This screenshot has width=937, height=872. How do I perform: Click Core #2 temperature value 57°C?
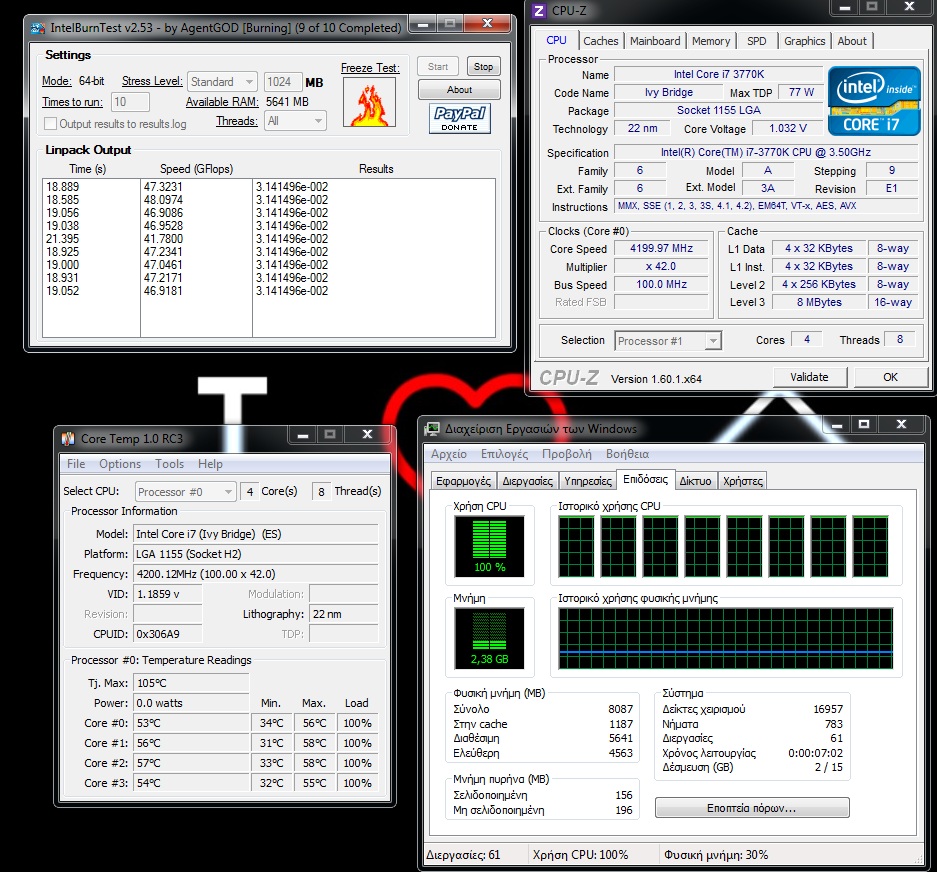coord(191,763)
